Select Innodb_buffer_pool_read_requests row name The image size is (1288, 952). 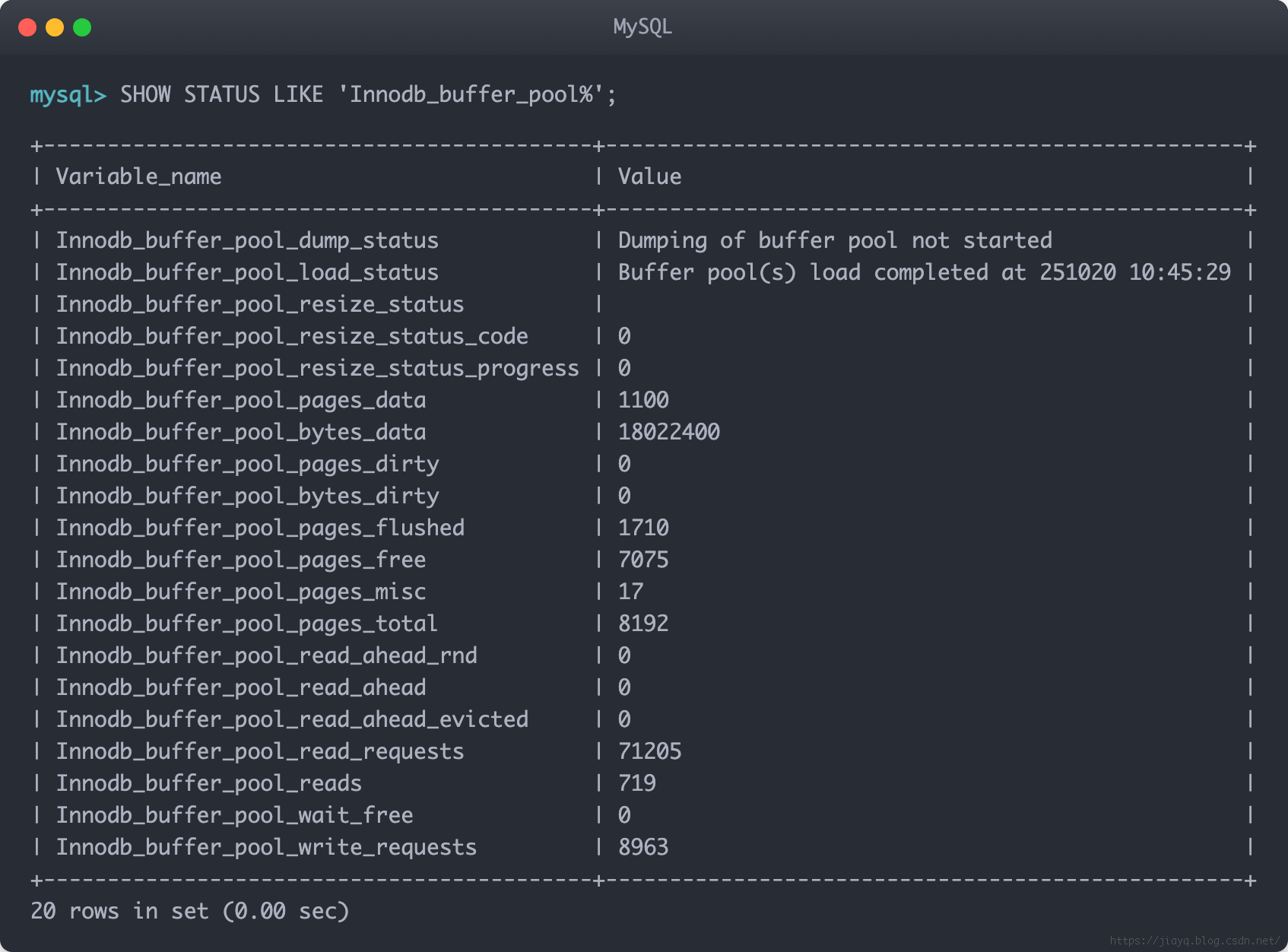coord(260,752)
